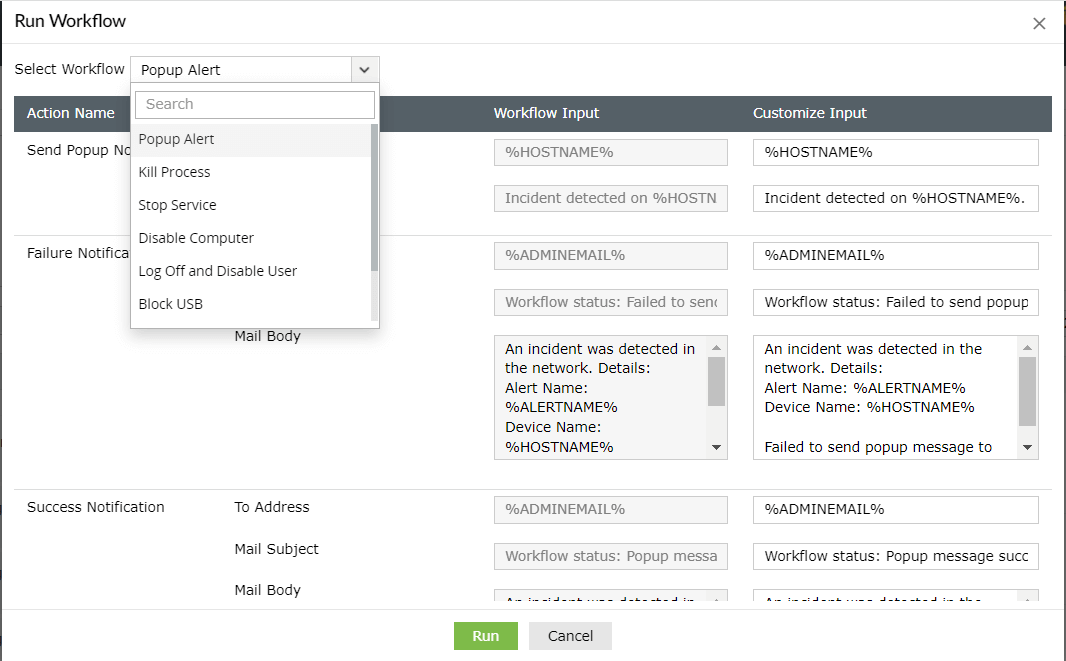Click Workflow Input 'Failed to send' subject
The height and width of the screenshot is (661, 1066).
click(611, 302)
